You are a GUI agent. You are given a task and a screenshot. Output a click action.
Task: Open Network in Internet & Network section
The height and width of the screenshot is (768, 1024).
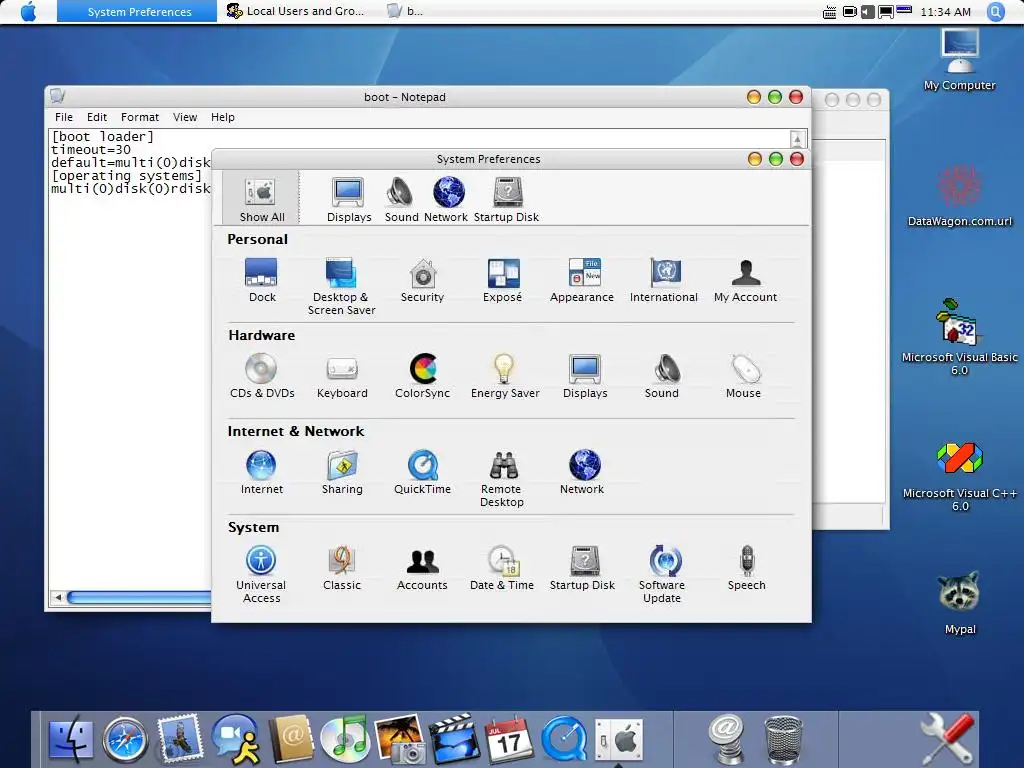(x=583, y=472)
